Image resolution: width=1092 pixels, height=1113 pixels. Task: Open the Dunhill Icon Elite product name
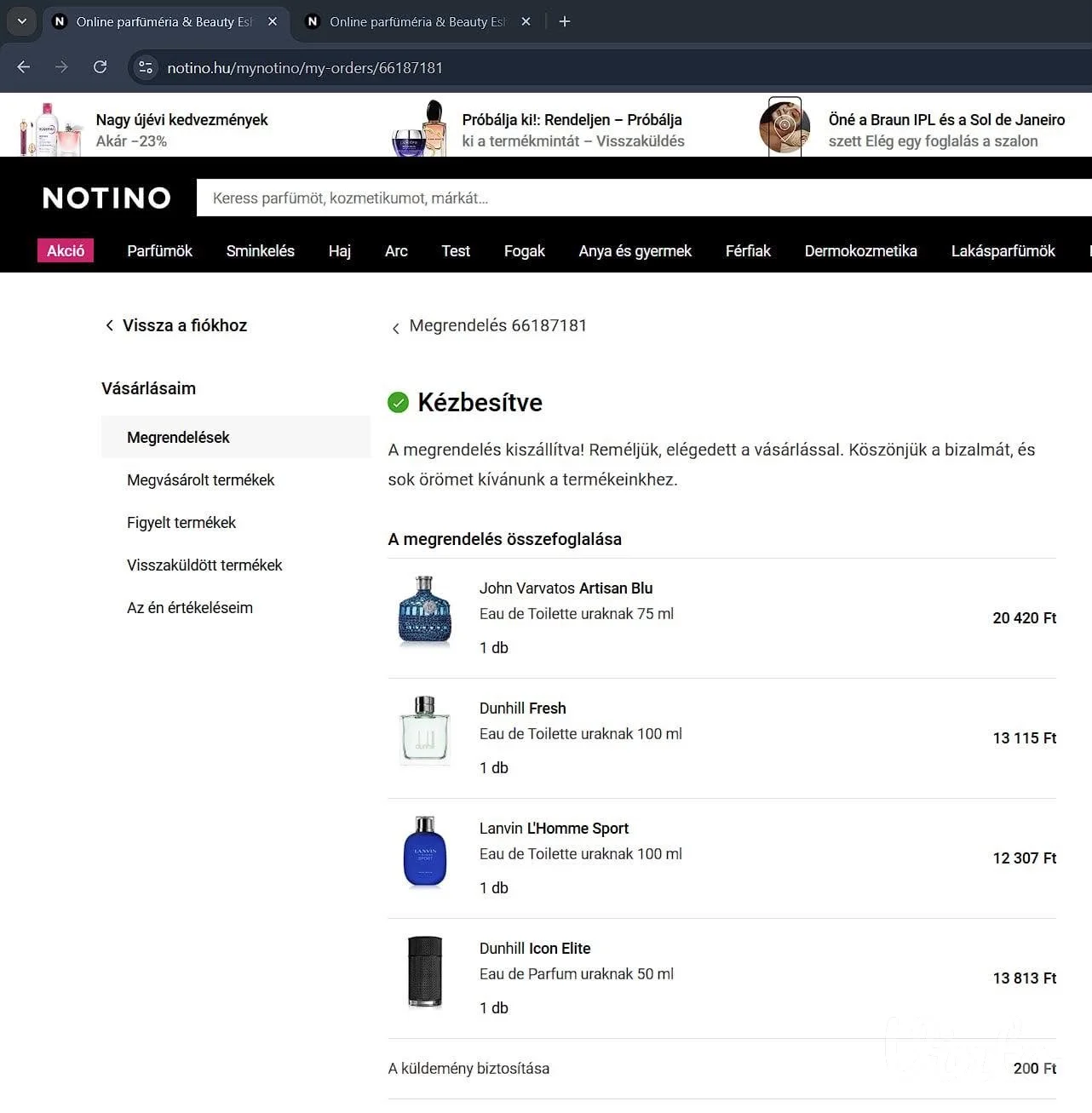pyautogui.click(x=535, y=949)
